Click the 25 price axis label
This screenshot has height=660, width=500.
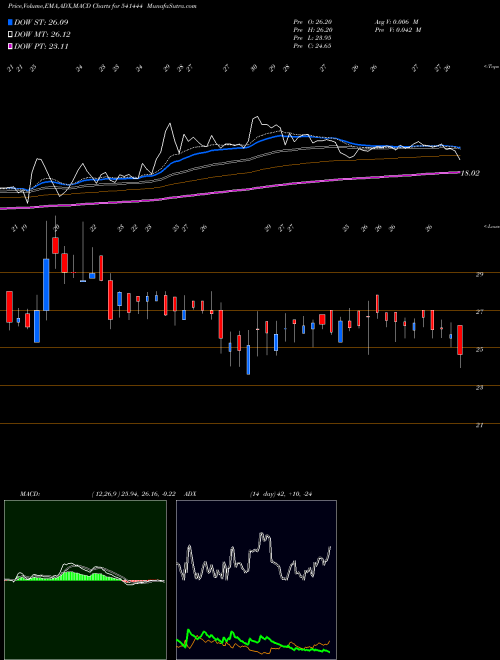pos(479,349)
